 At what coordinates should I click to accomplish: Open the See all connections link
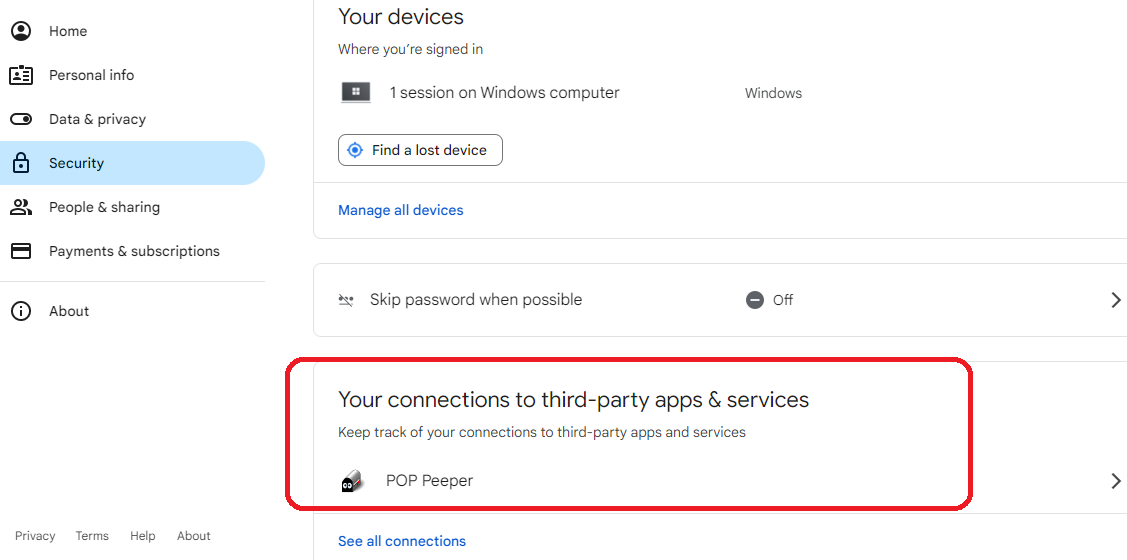[x=402, y=541]
